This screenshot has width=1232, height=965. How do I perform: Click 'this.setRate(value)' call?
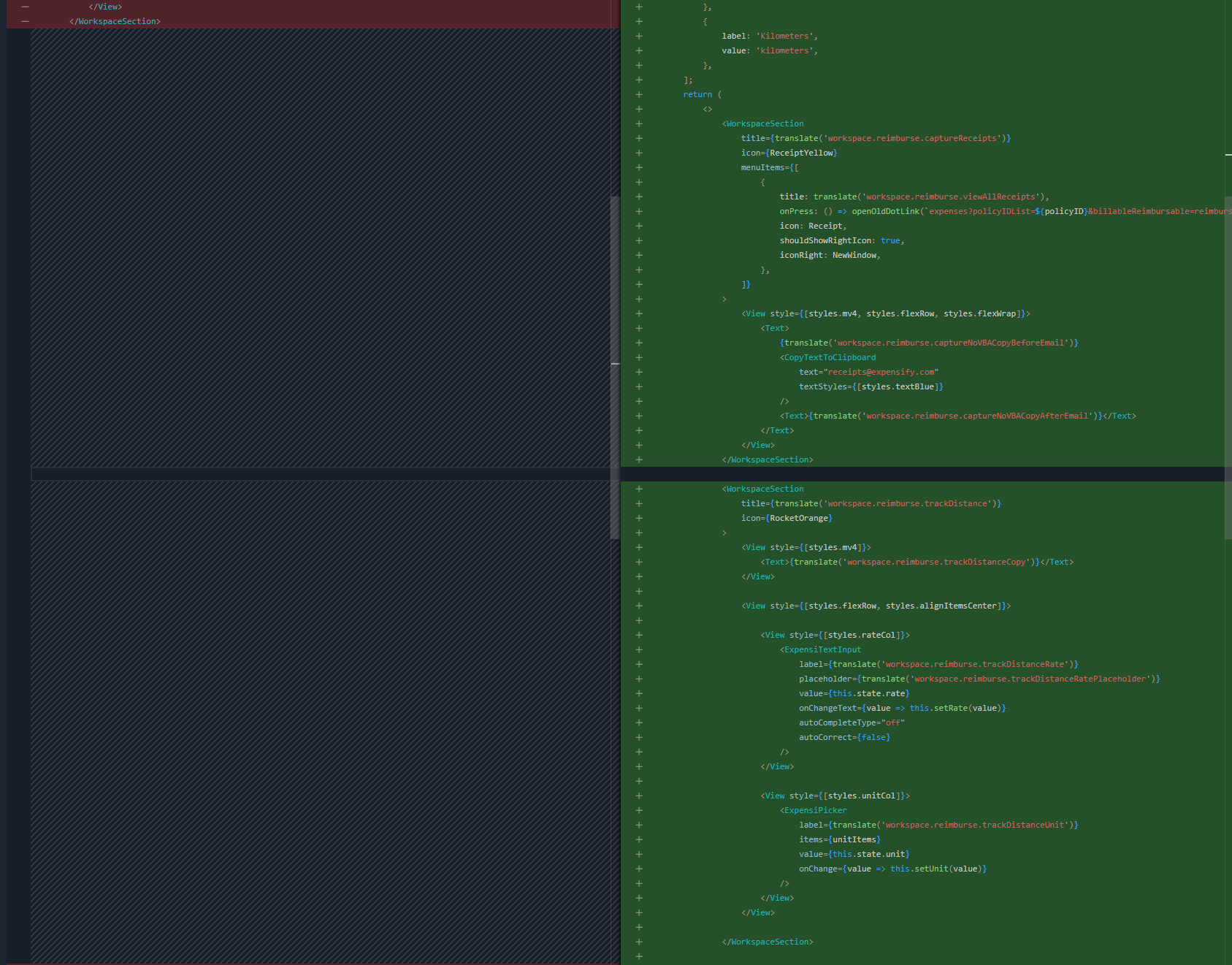pyautogui.click(x=956, y=708)
